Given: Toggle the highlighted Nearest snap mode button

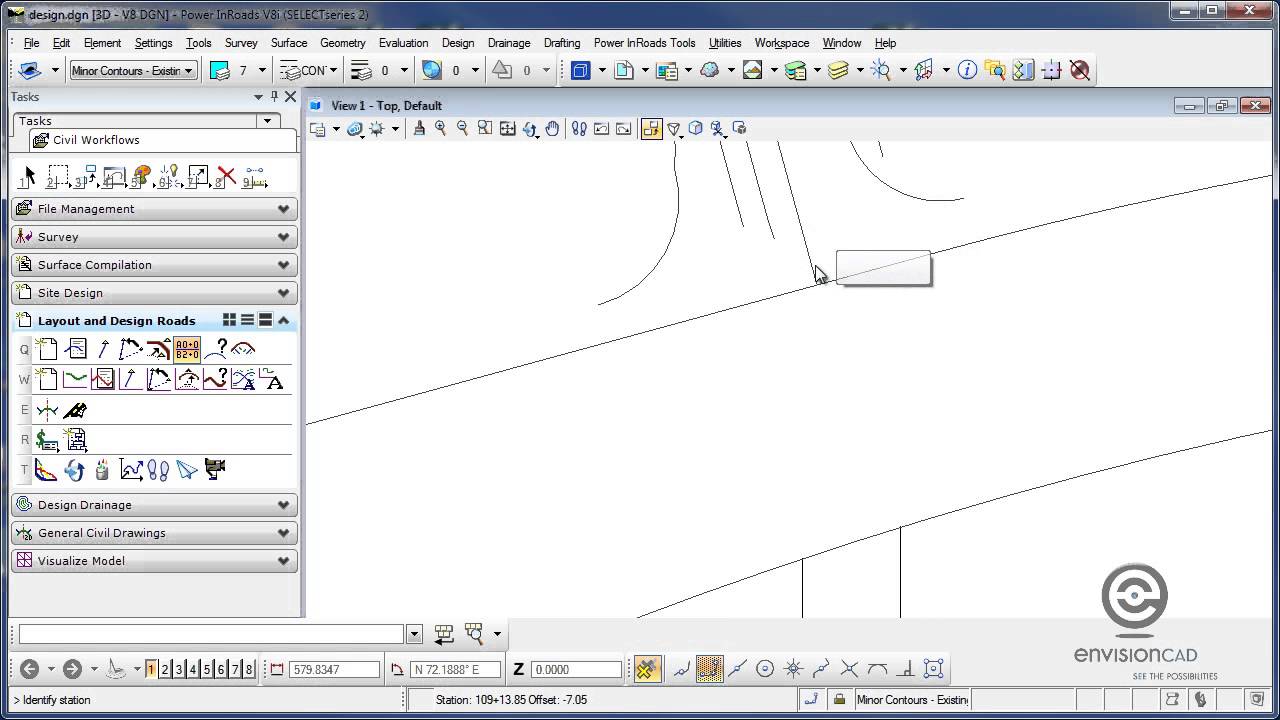Looking at the screenshot, I should [x=709, y=669].
